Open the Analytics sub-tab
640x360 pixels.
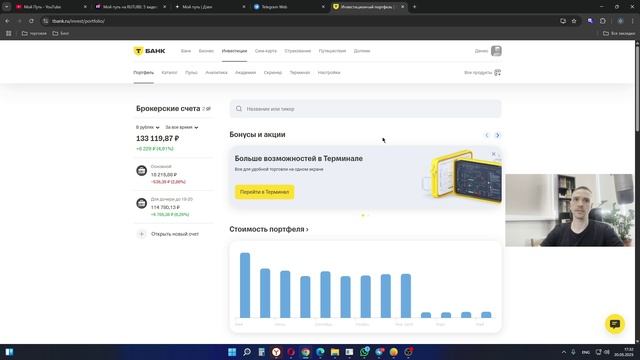click(216, 73)
